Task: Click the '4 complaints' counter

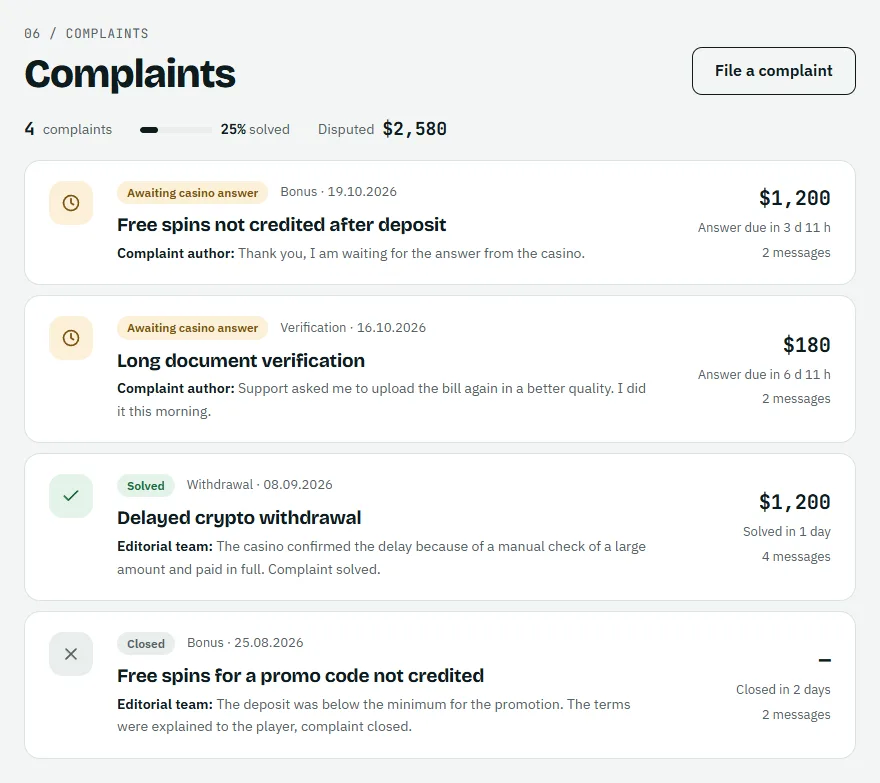Action: [x=68, y=129]
